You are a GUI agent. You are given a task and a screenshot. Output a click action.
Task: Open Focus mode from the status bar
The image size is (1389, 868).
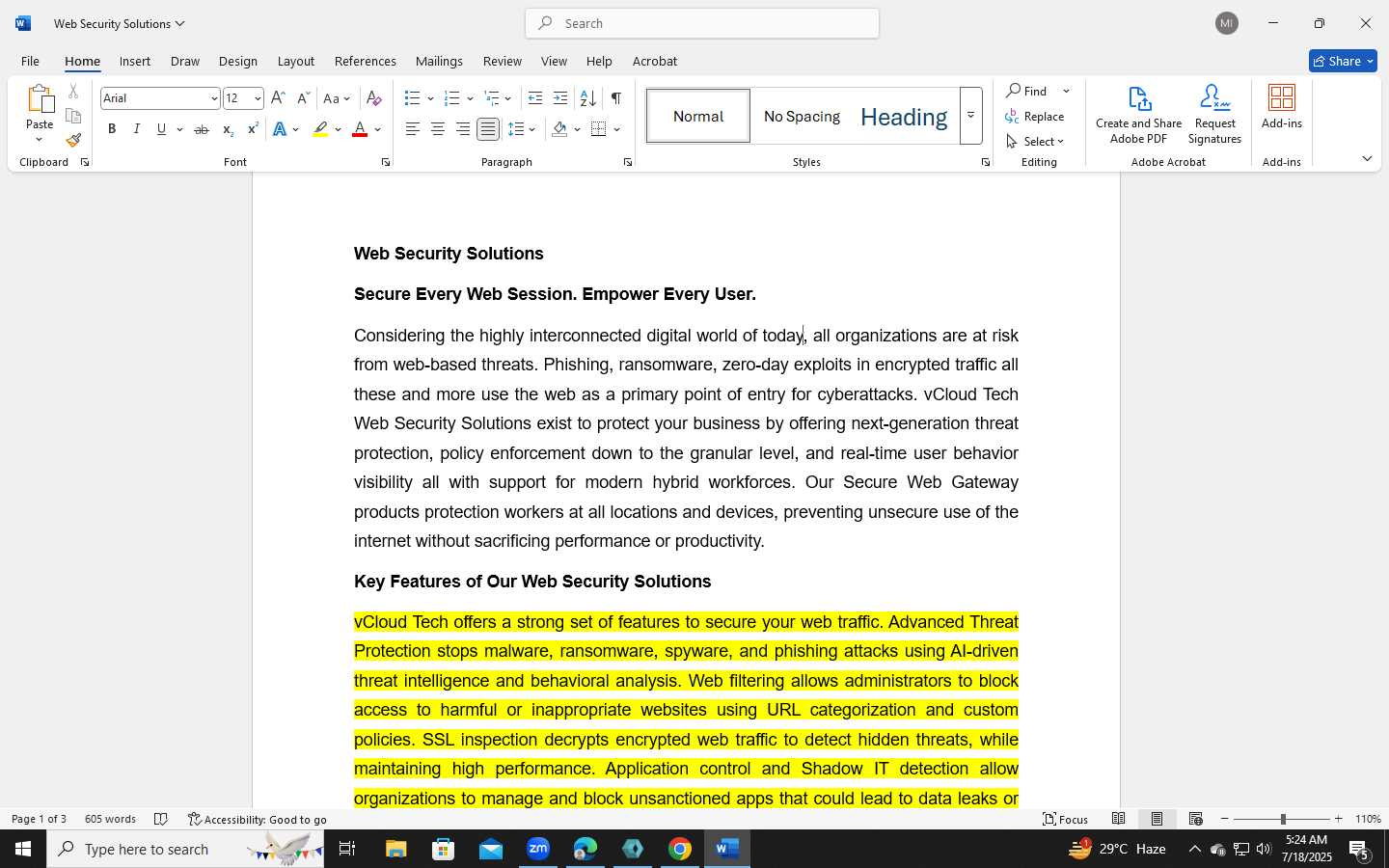1066,819
